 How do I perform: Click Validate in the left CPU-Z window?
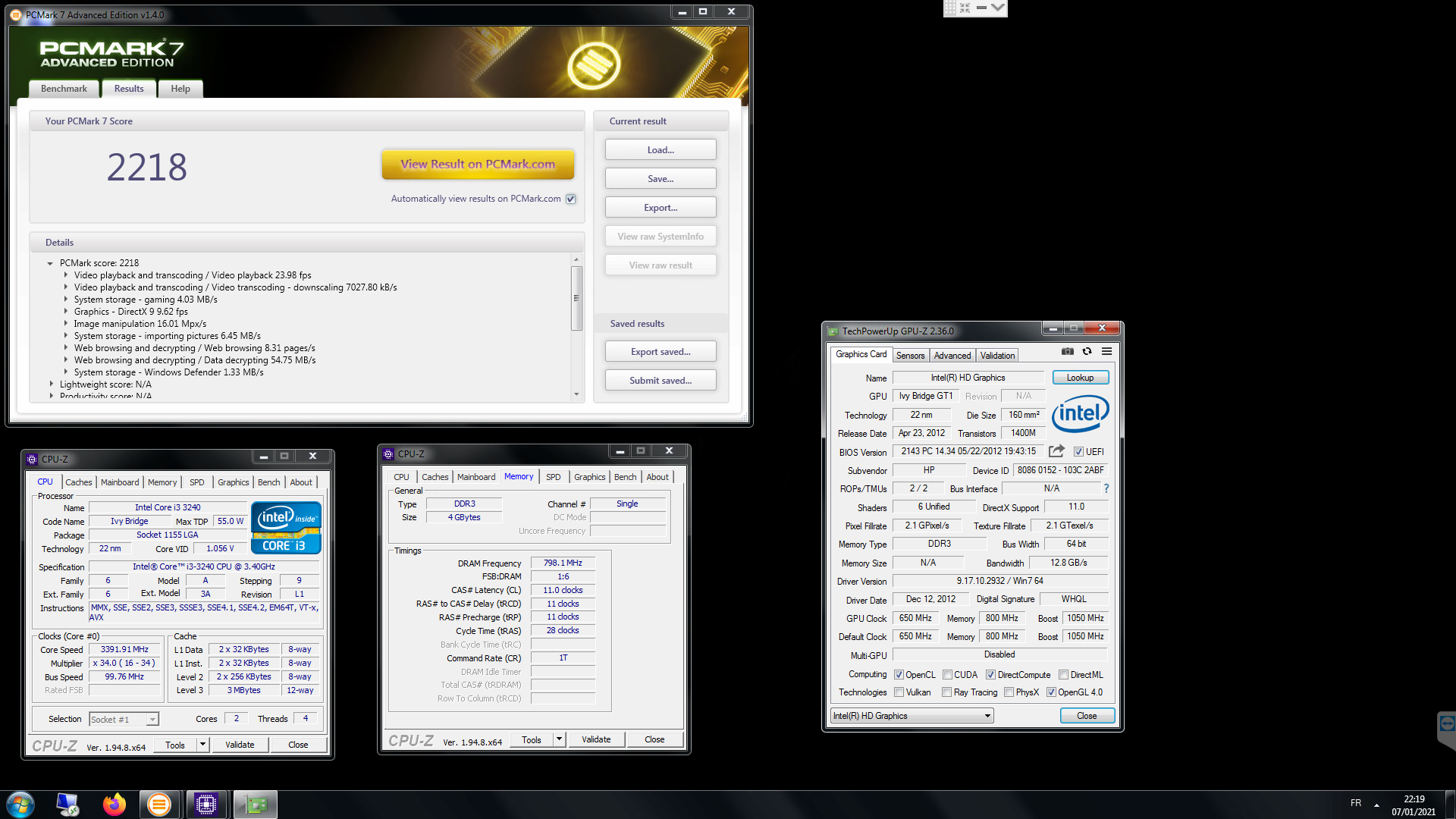pos(240,745)
